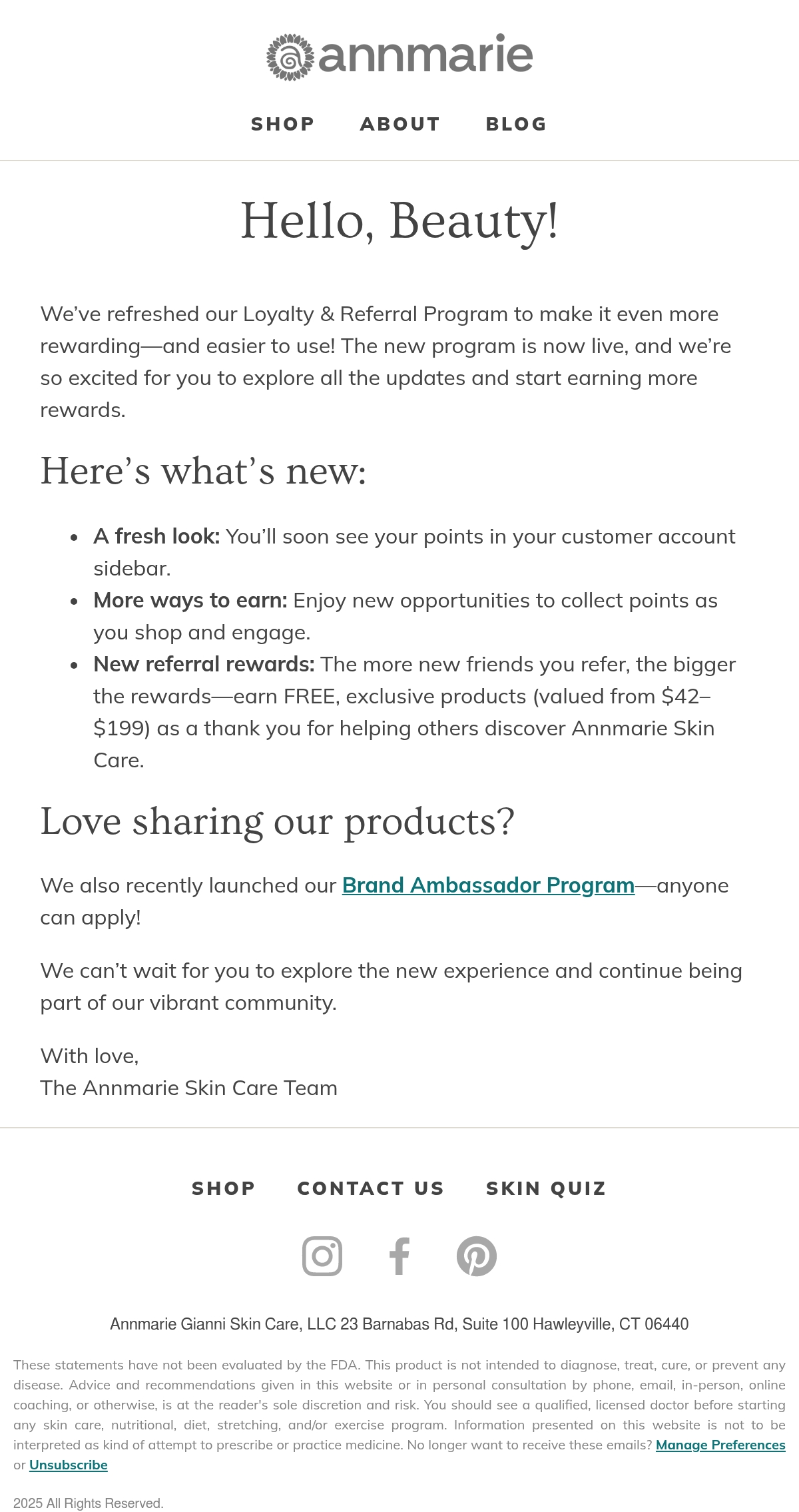This screenshot has height=1512, width=799.
Task: Click the bold New referral rewards text
Action: (204, 664)
